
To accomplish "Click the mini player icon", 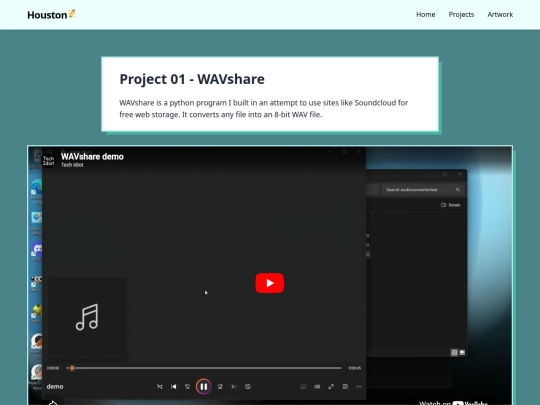I will click(x=345, y=386).
